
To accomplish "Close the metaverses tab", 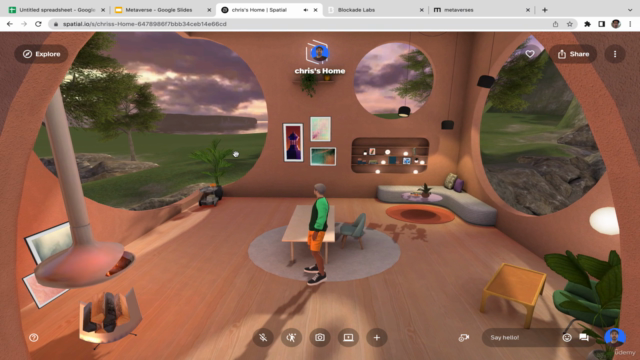I will [527, 10].
